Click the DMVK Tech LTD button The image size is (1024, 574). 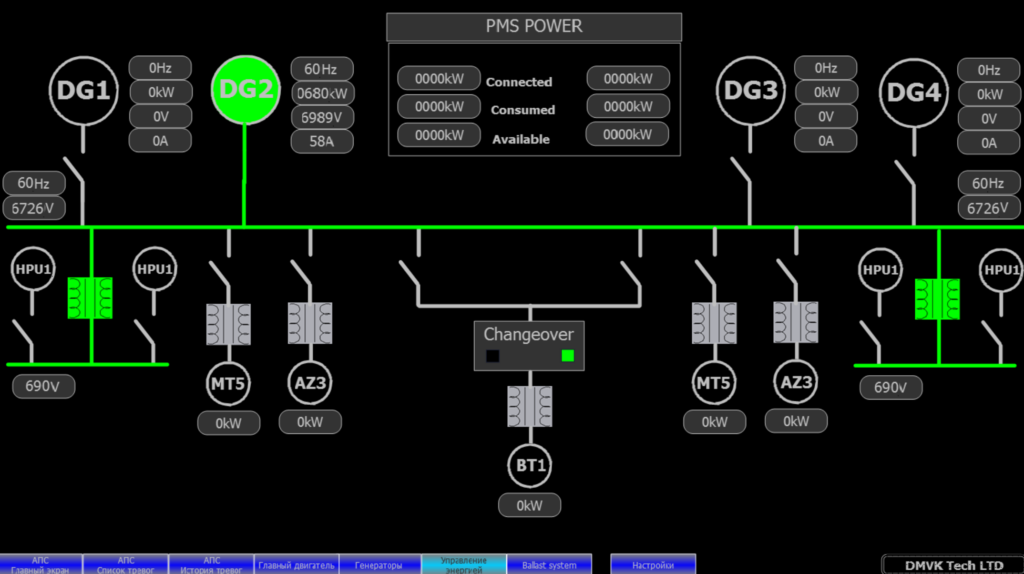(952, 565)
